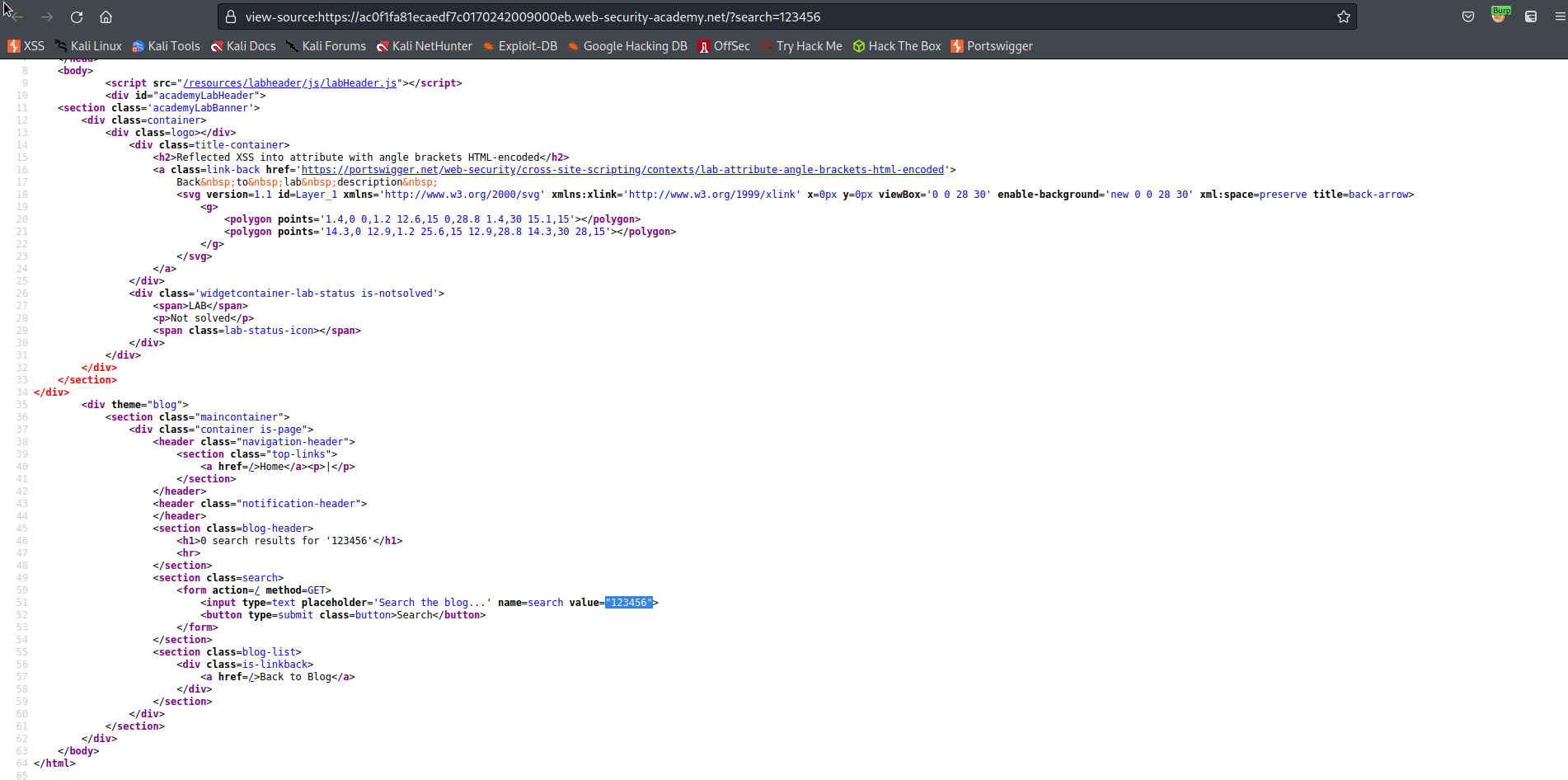This screenshot has height=780, width=1568.
Task: Click the 'blog-list' section class value
Action: (269, 652)
